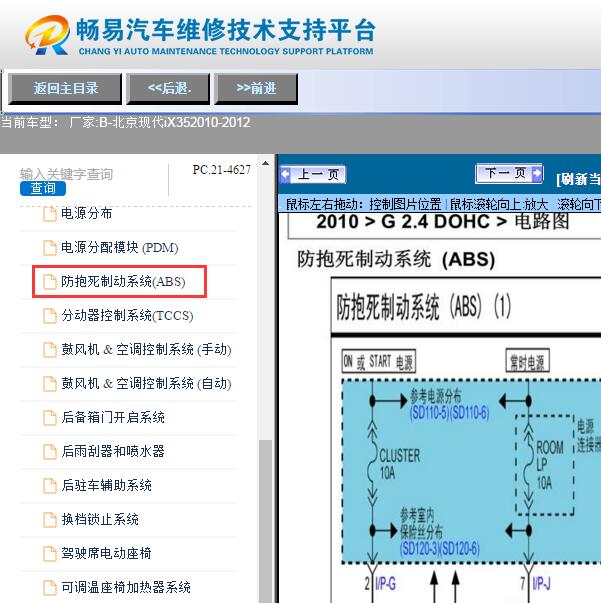Click the 防抱死制动系统 (ABS) (1) diagram title
The height and width of the screenshot is (603, 601).
(x=423, y=306)
